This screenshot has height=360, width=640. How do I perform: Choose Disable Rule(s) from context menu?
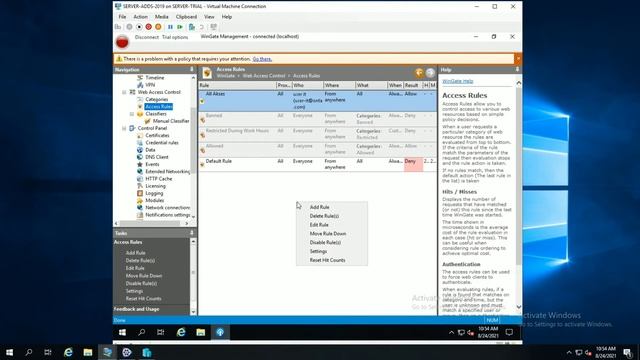click(x=325, y=242)
